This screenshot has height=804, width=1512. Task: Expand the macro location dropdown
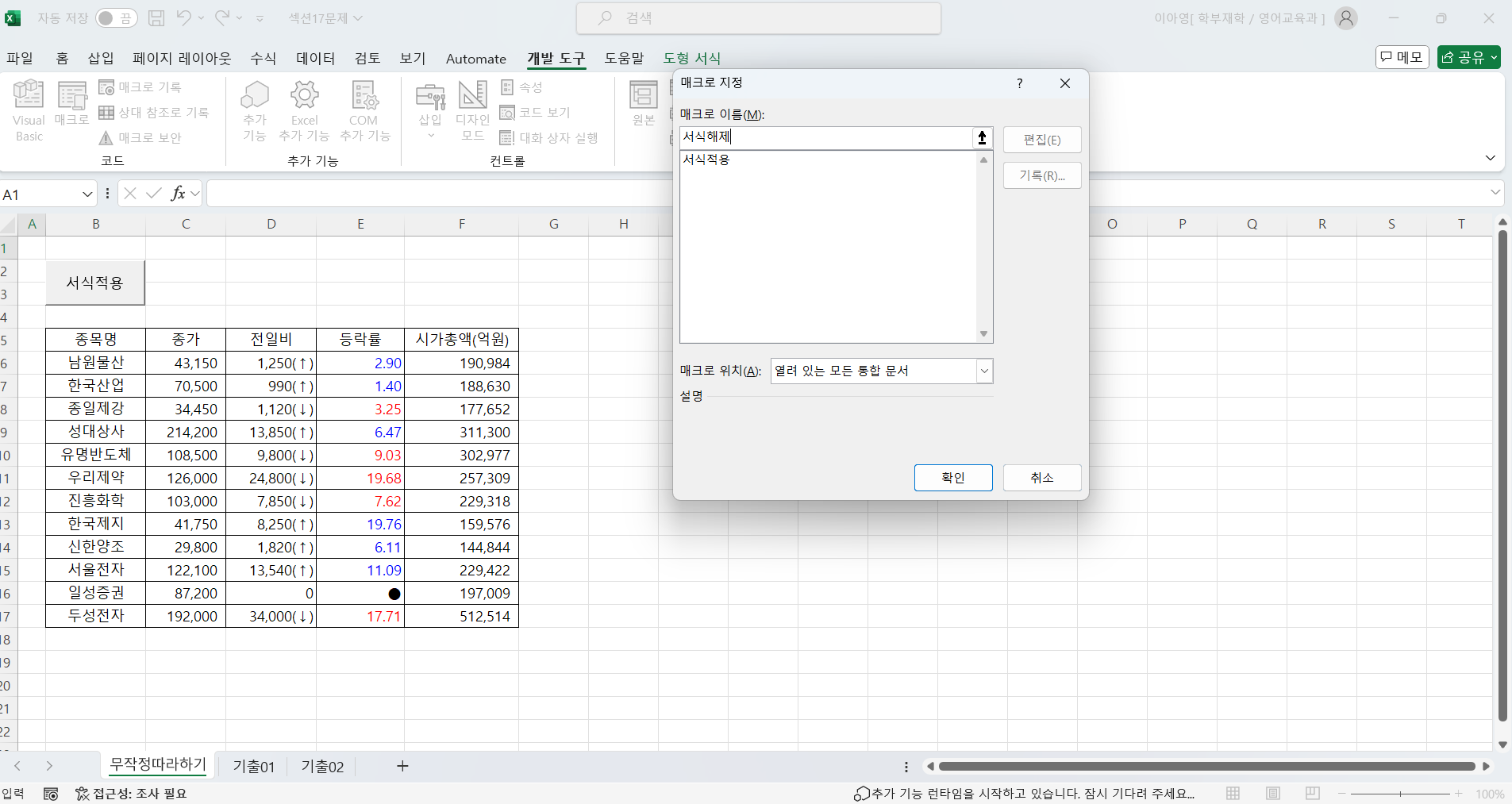(x=984, y=371)
